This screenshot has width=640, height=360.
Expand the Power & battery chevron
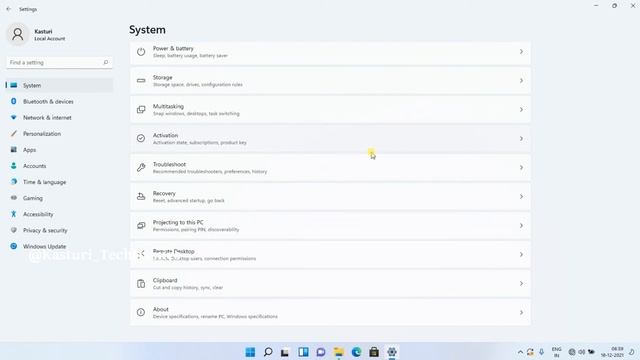point(521,52)
